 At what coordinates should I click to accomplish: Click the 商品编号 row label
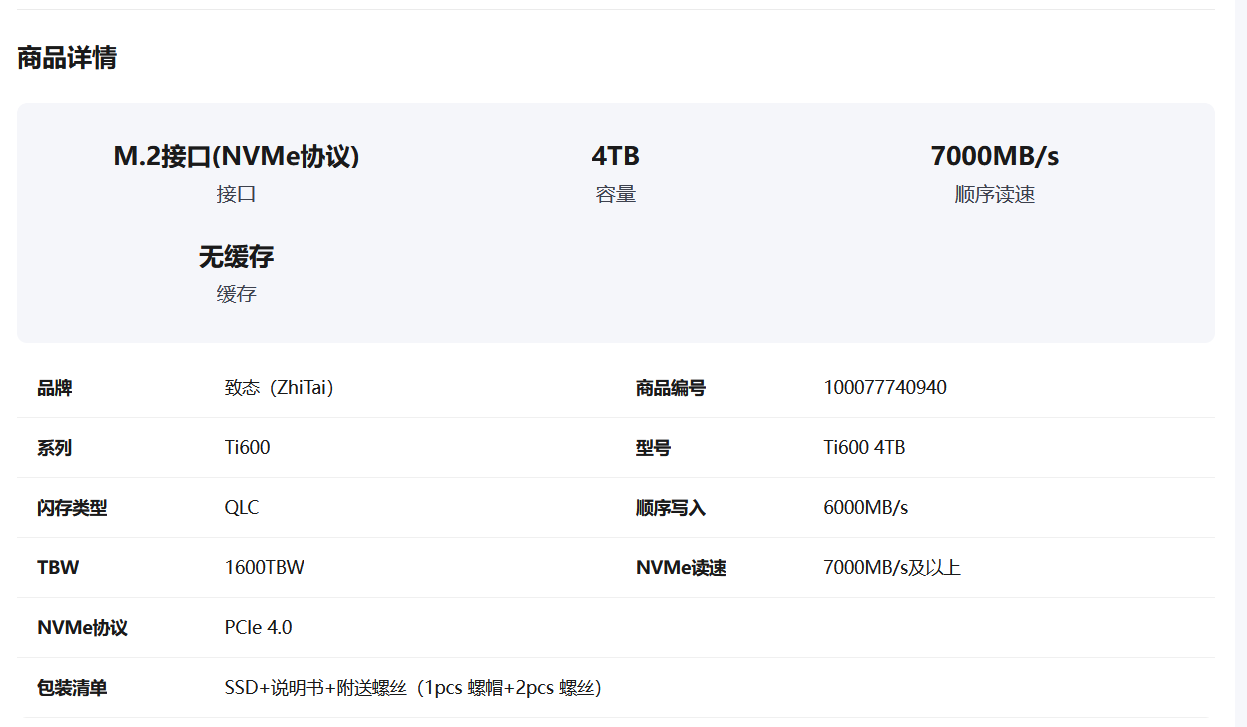(x=670, y=388)
